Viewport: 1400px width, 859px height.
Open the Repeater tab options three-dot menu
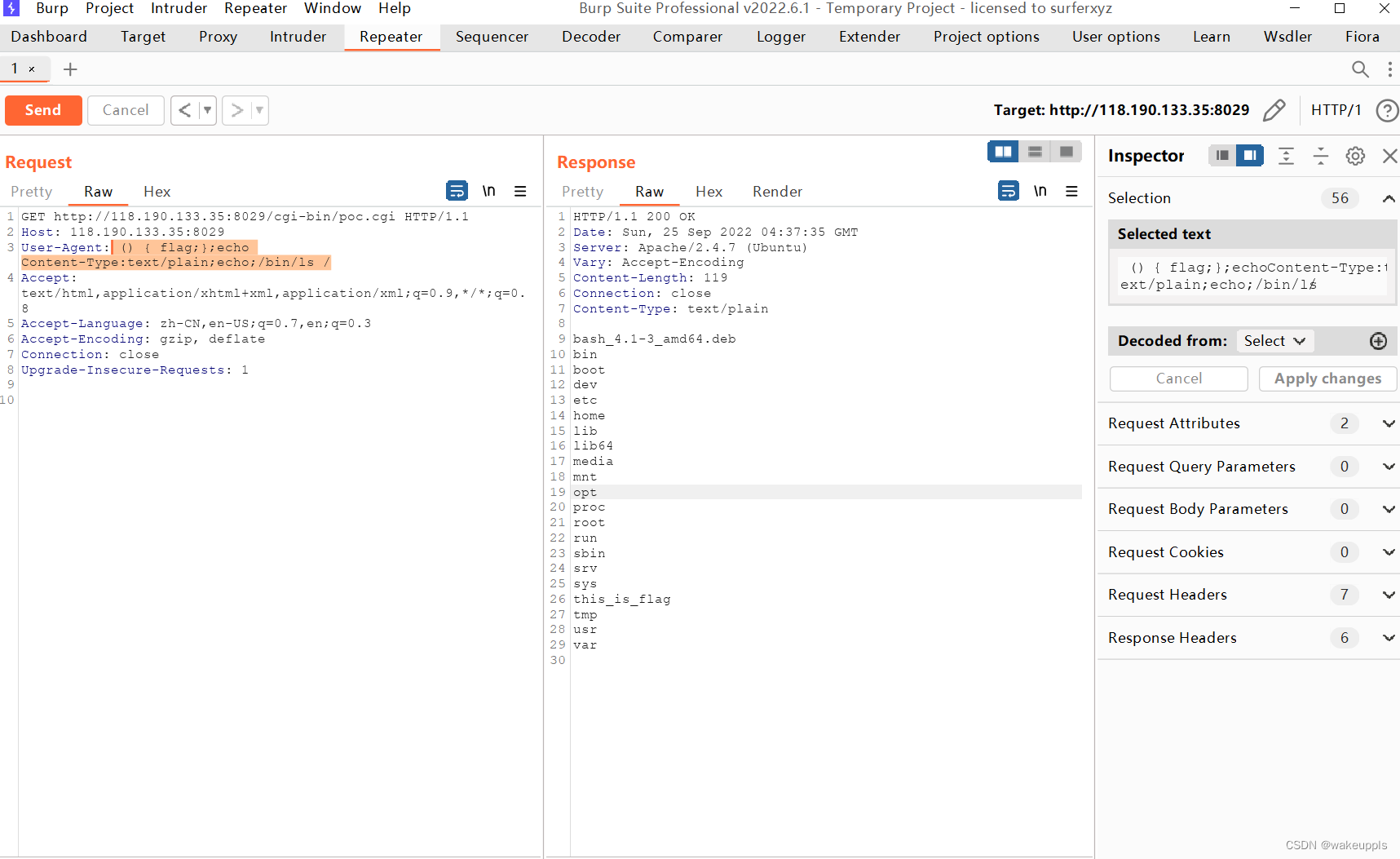click(1389, 69)
